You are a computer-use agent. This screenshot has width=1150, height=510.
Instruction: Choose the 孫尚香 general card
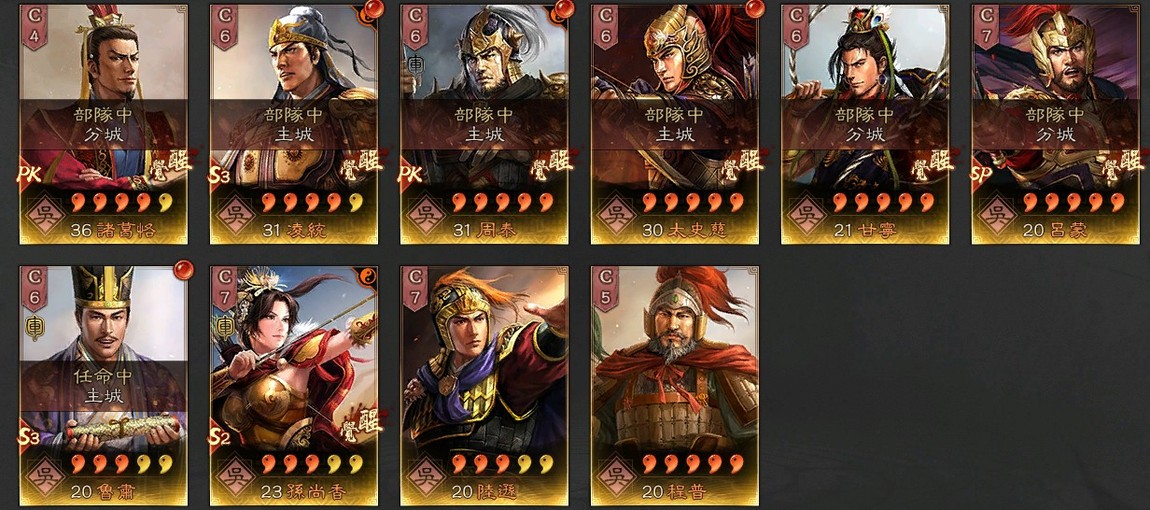click(294, 385)
